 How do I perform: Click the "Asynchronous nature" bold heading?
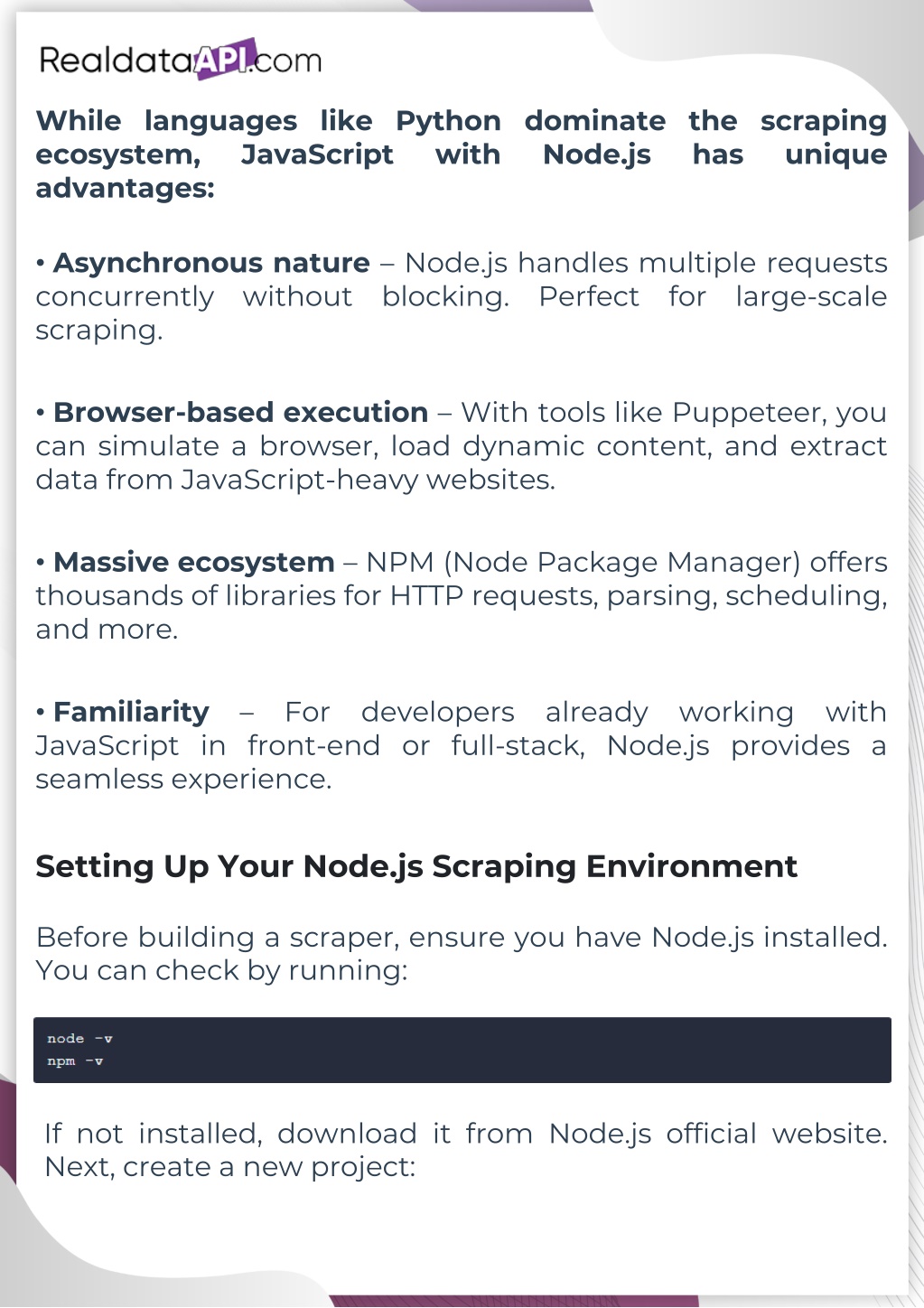(x=211, y=263)
